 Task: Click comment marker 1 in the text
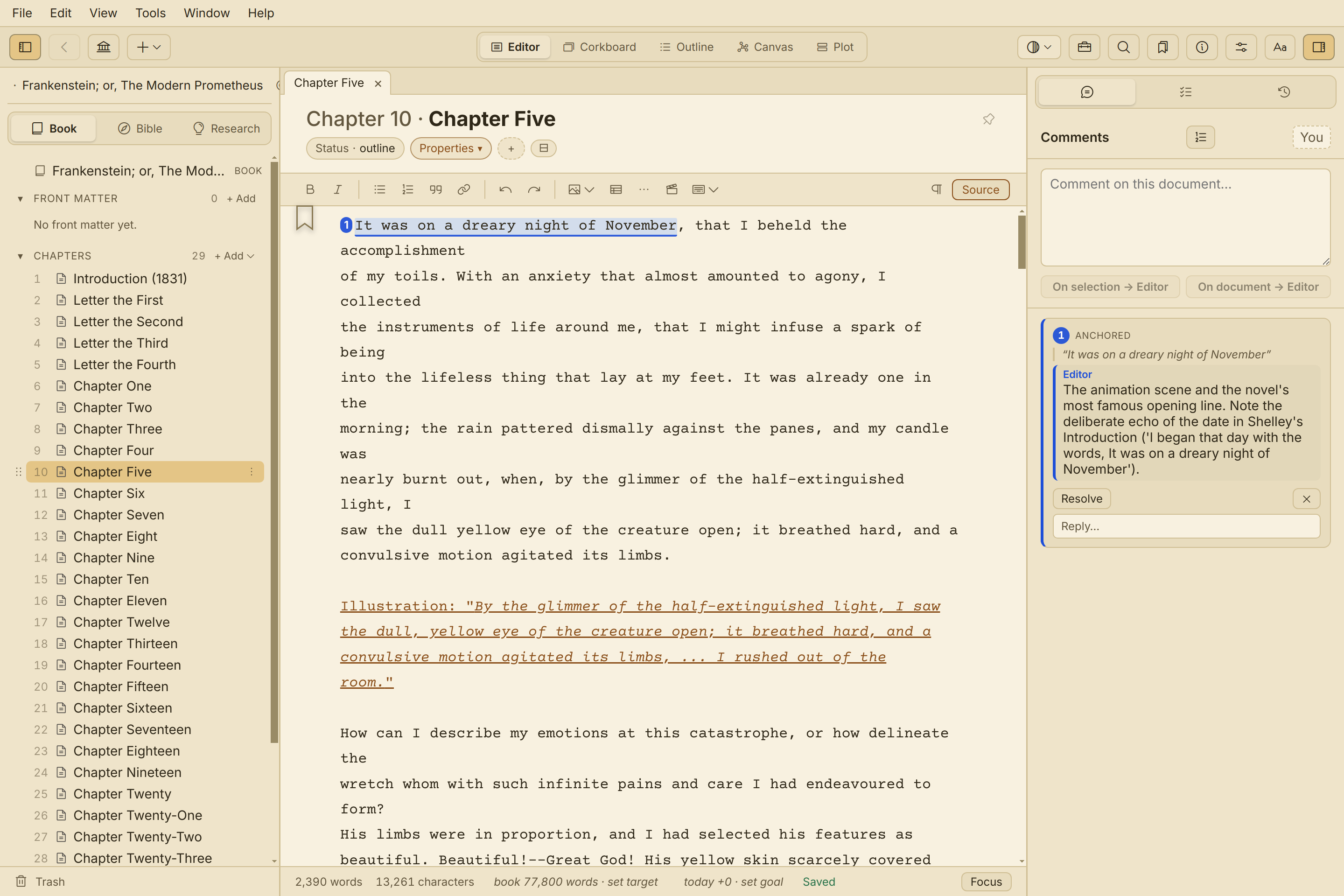coord(346,225)
